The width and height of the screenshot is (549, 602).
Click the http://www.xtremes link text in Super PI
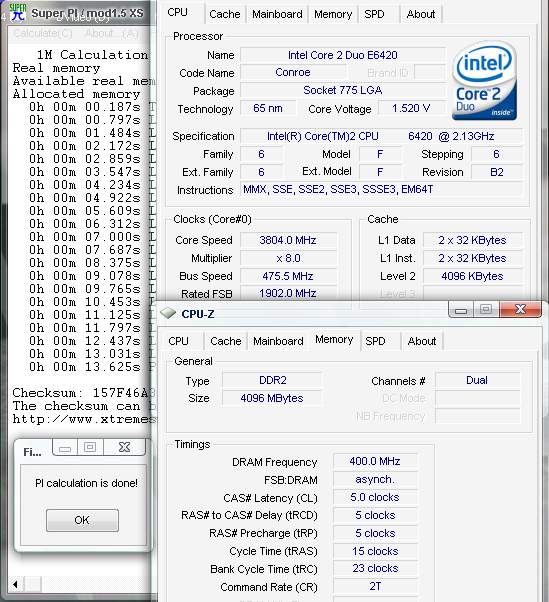84,419
